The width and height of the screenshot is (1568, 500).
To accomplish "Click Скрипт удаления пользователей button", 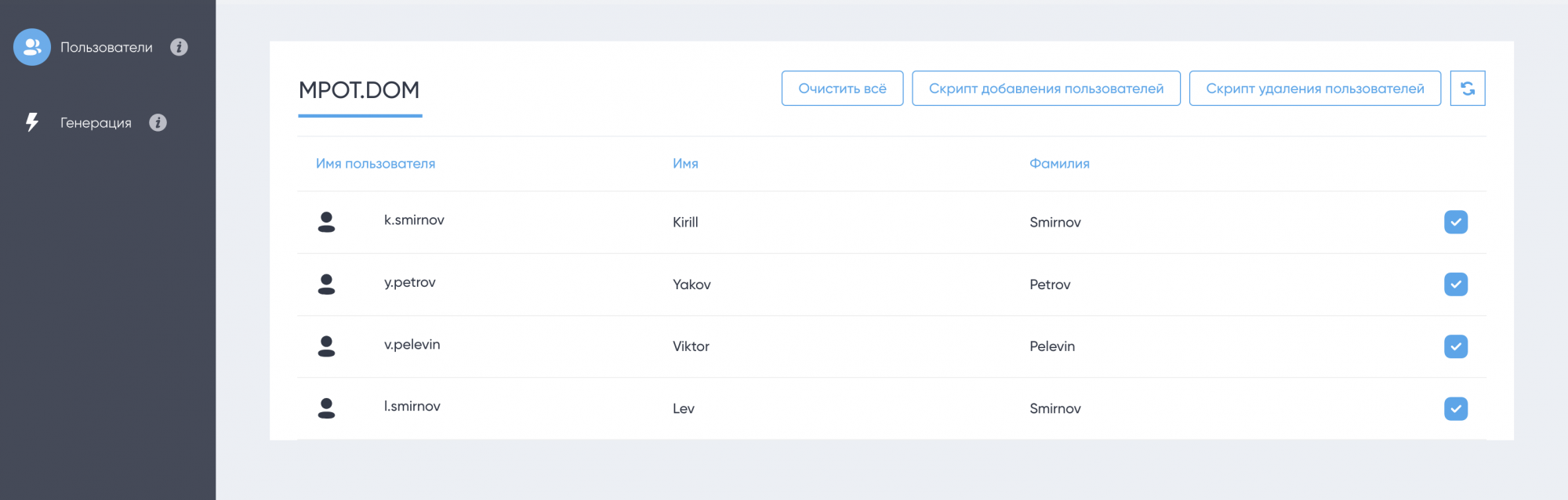I will (x=1315, y=89).
